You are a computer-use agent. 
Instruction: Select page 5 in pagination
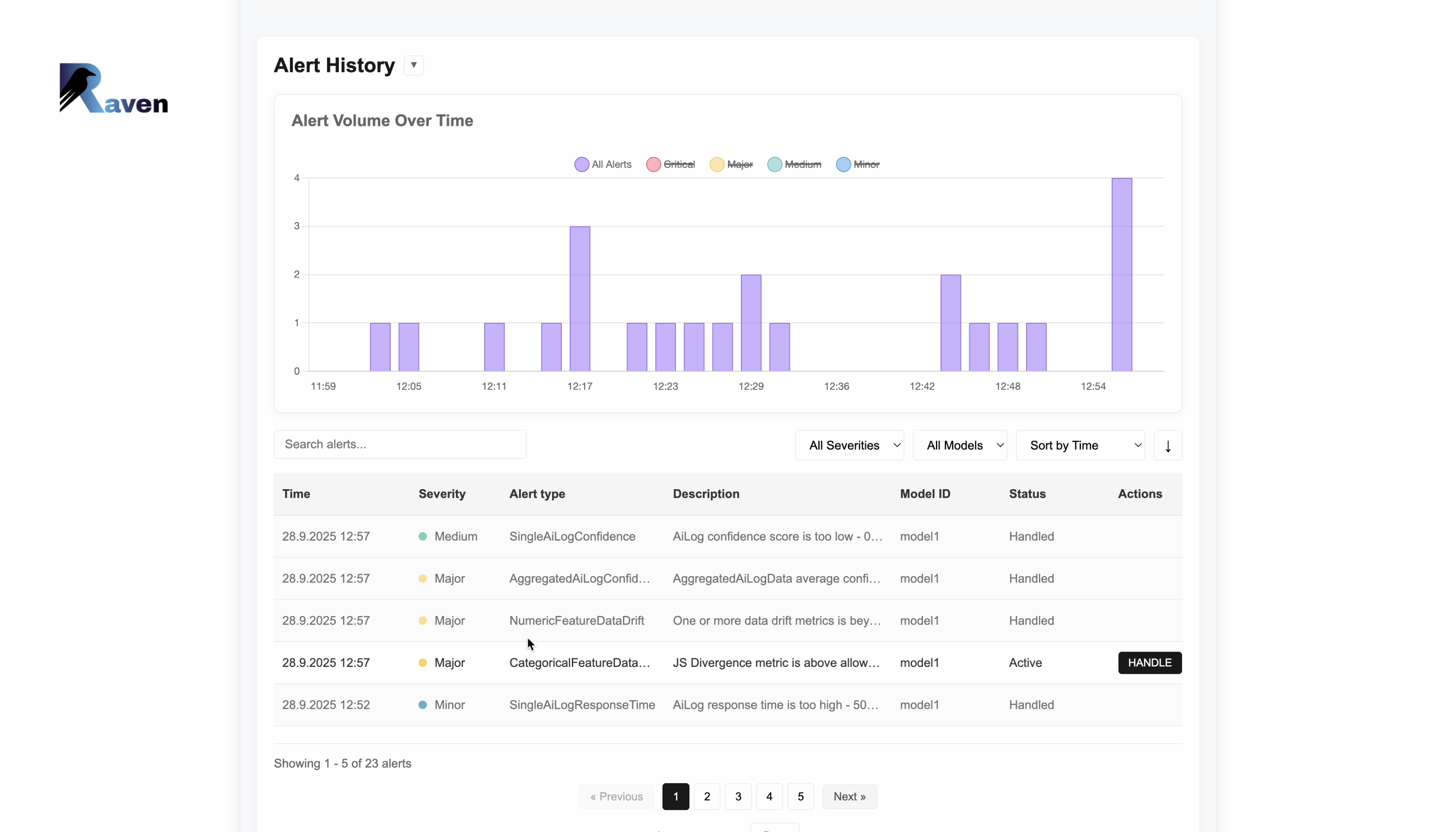click(x=800, y=796)
